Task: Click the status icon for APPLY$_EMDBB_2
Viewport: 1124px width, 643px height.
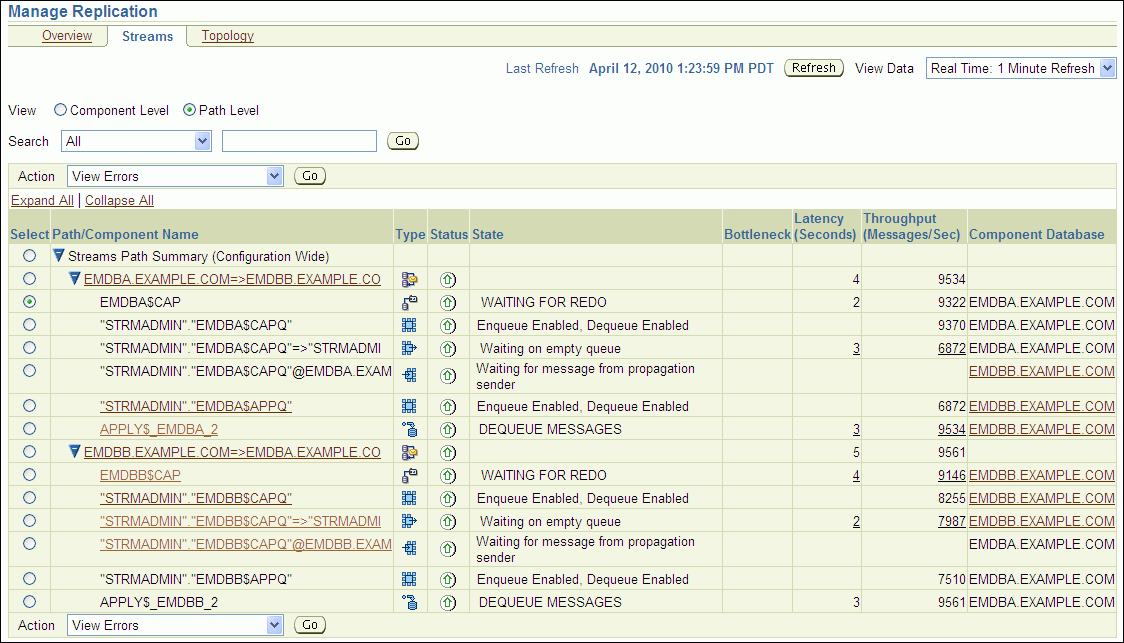Action: tap(448, 602)
